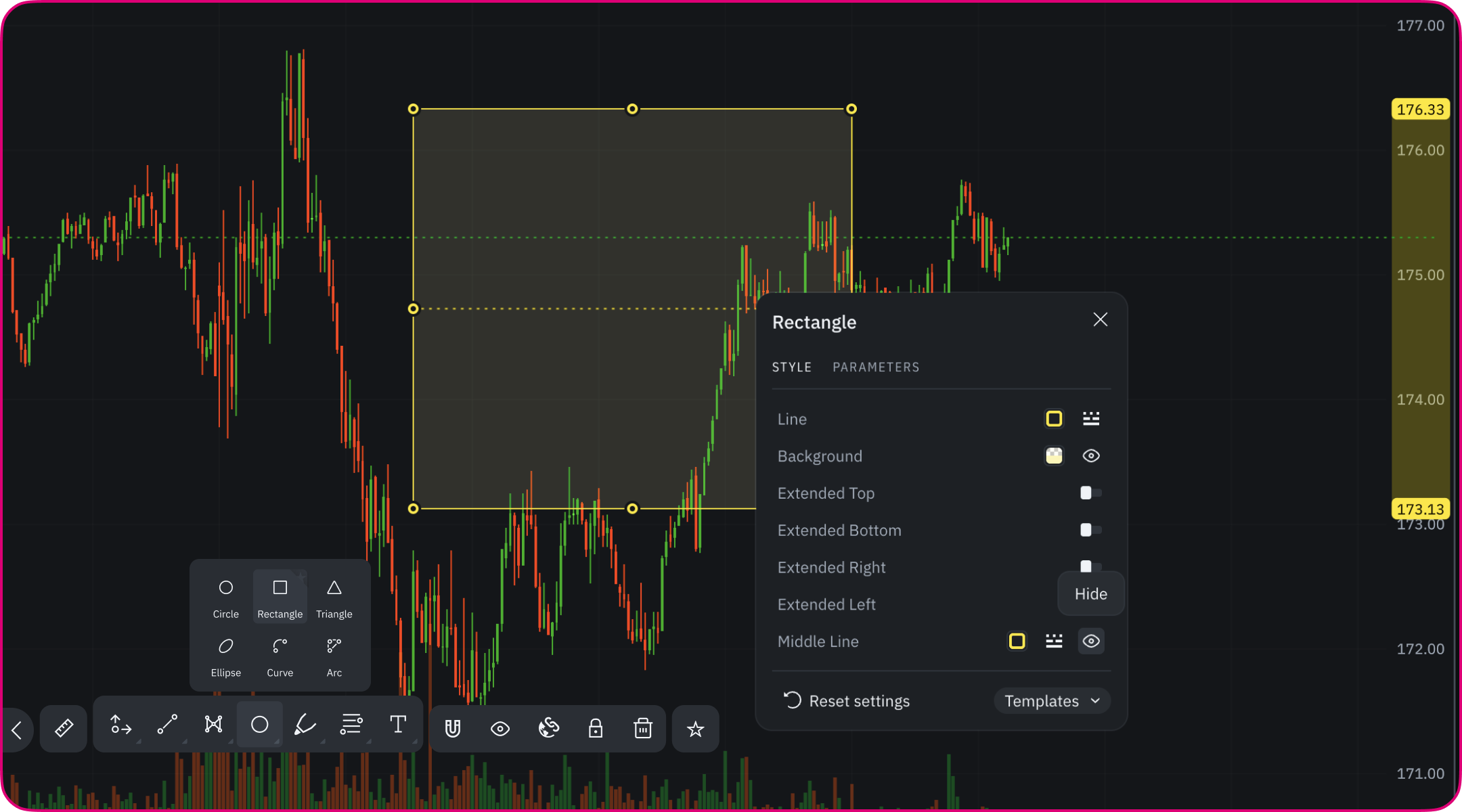Open the Templates dropdown
1462x812 pixels.
(1051, 701)
